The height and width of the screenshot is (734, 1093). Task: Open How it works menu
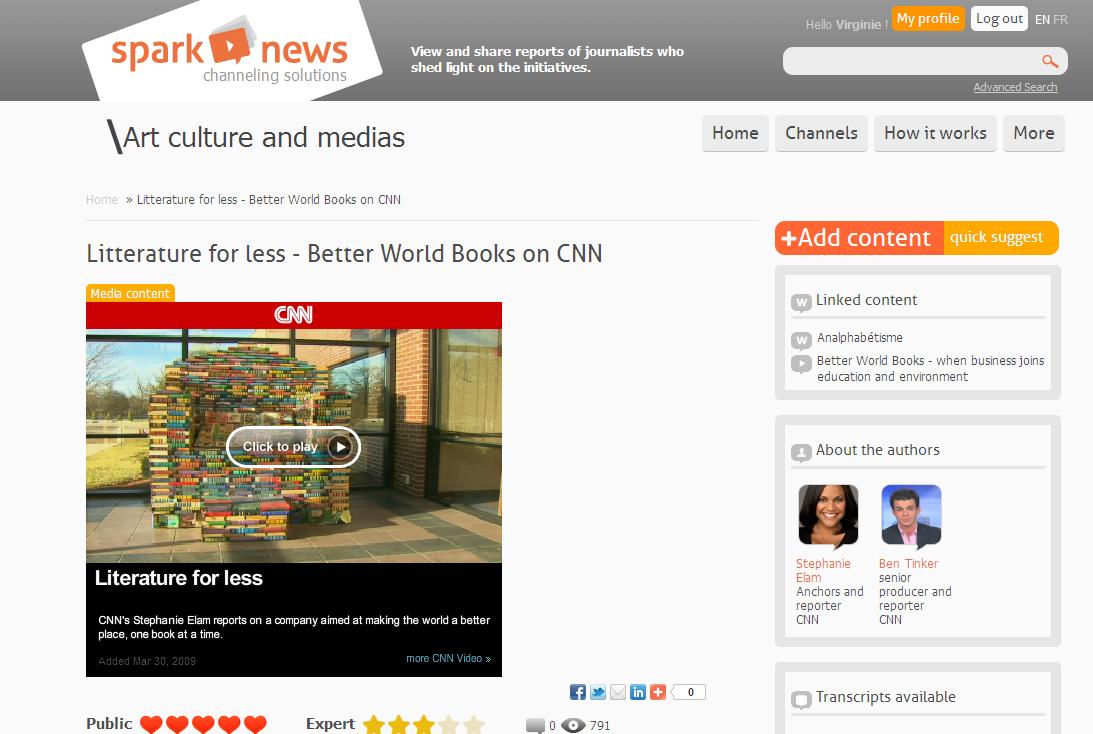pos(935,133)
